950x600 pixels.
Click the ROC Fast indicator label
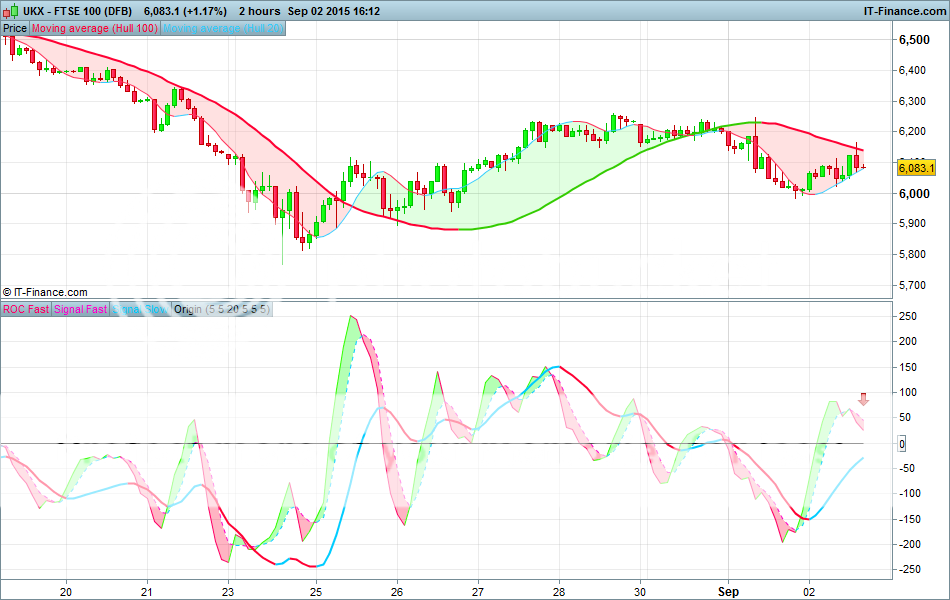(26, 309)
